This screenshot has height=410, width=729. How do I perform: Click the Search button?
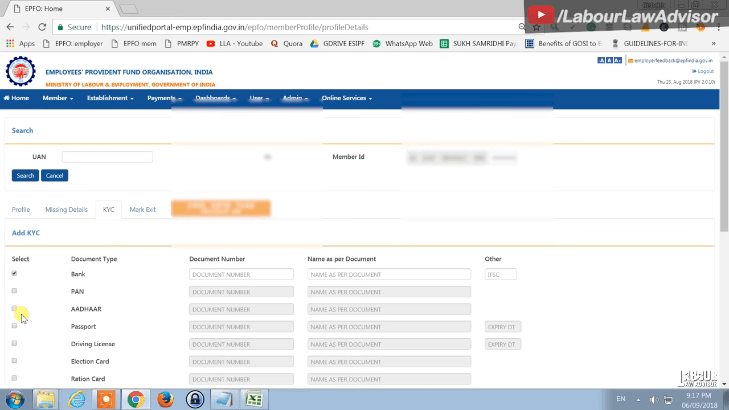[x=25, y=175]
